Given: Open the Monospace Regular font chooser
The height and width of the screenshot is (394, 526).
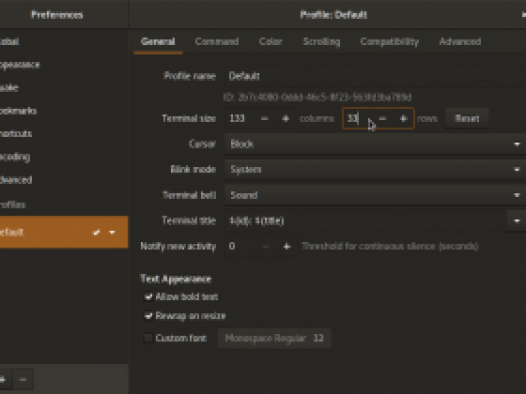Looking at the screenshot, I should pyautogui.click(x=274, y=338).
